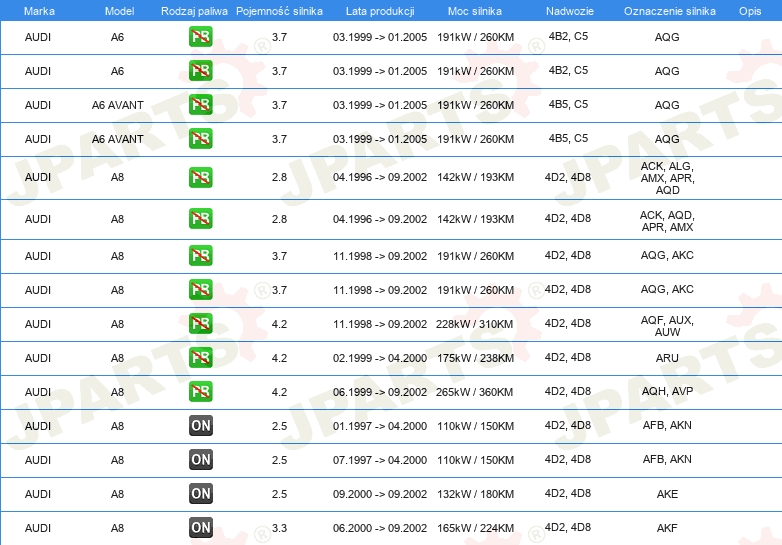782x545 pixels.
Task: Select the '07.1997 -> 04.2000' date cell
Action: point(380,460)
